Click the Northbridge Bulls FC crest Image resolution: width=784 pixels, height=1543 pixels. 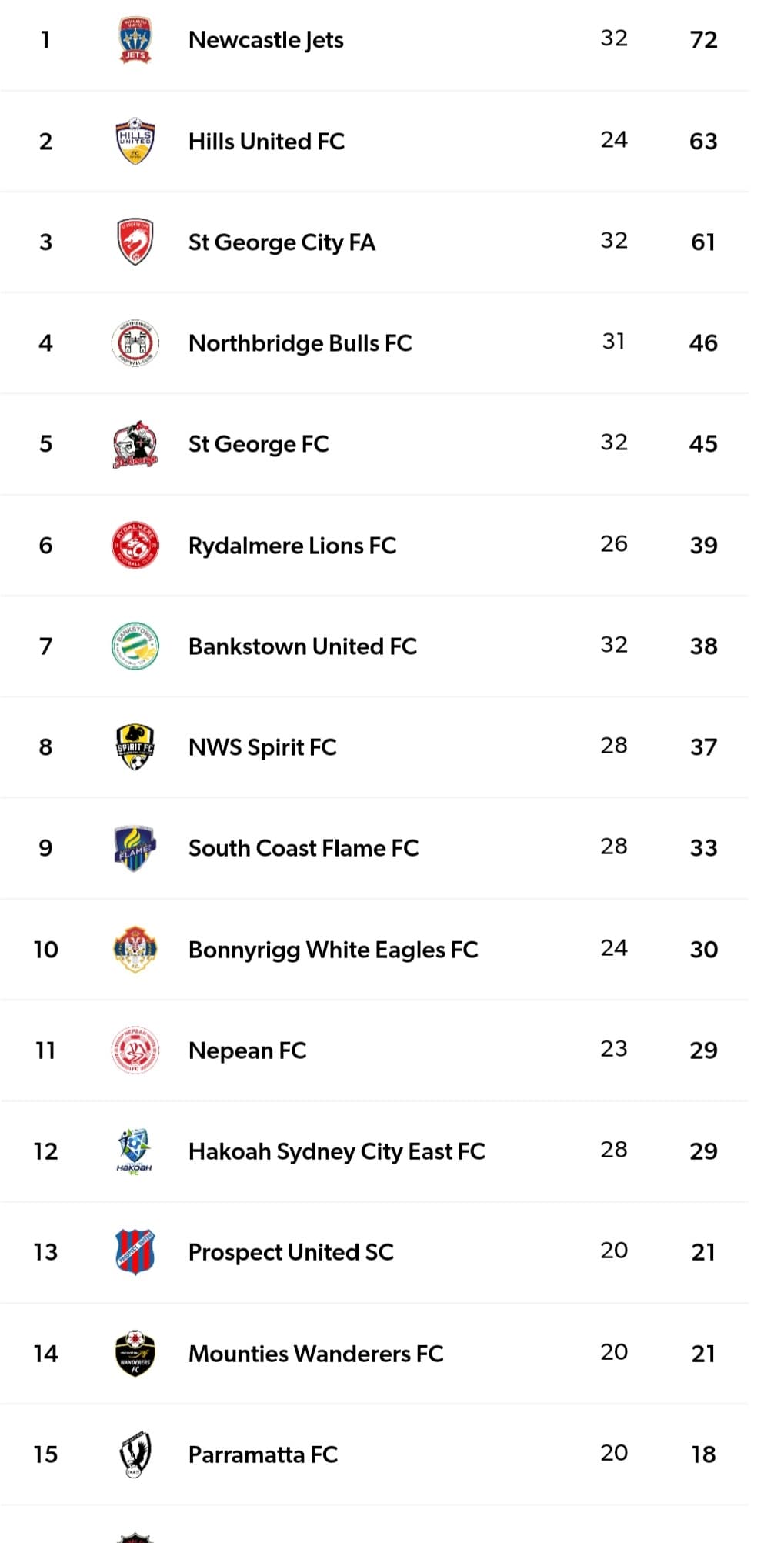click(x=135, y=343)
